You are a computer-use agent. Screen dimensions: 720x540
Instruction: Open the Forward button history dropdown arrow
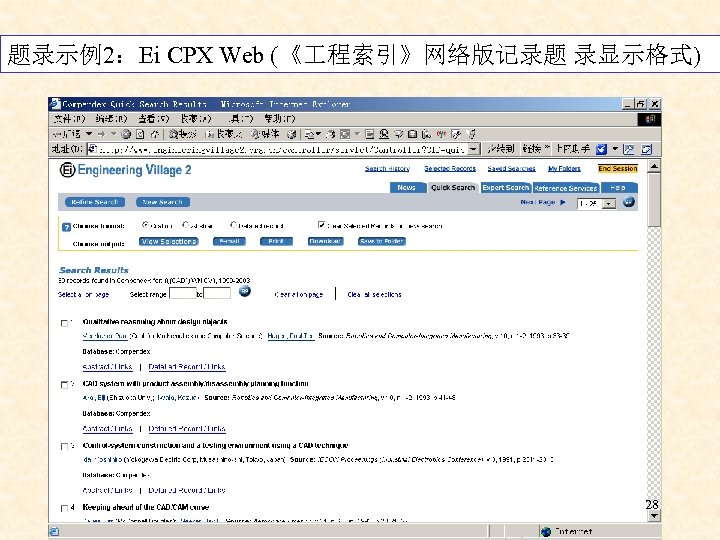click(113, 134)
